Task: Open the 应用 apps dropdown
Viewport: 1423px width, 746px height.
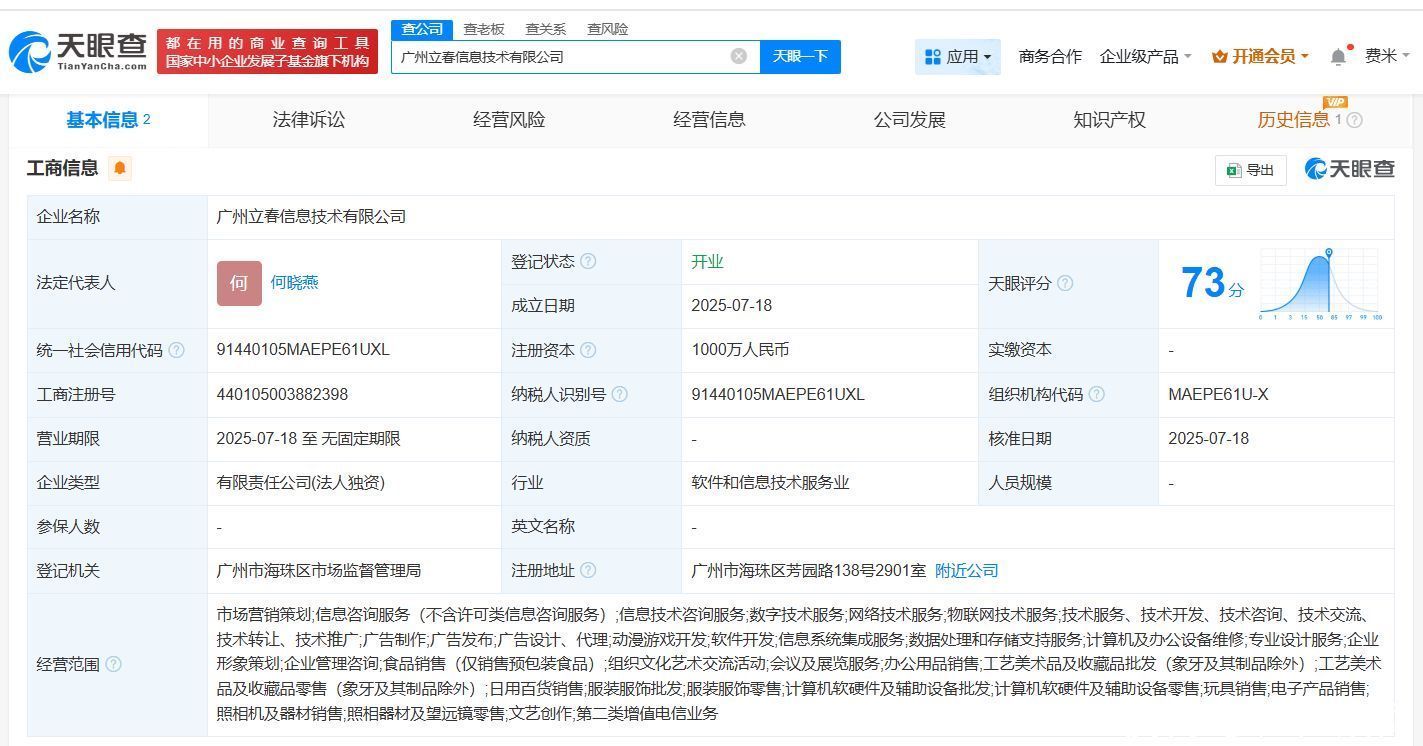Action: (958, 57)
